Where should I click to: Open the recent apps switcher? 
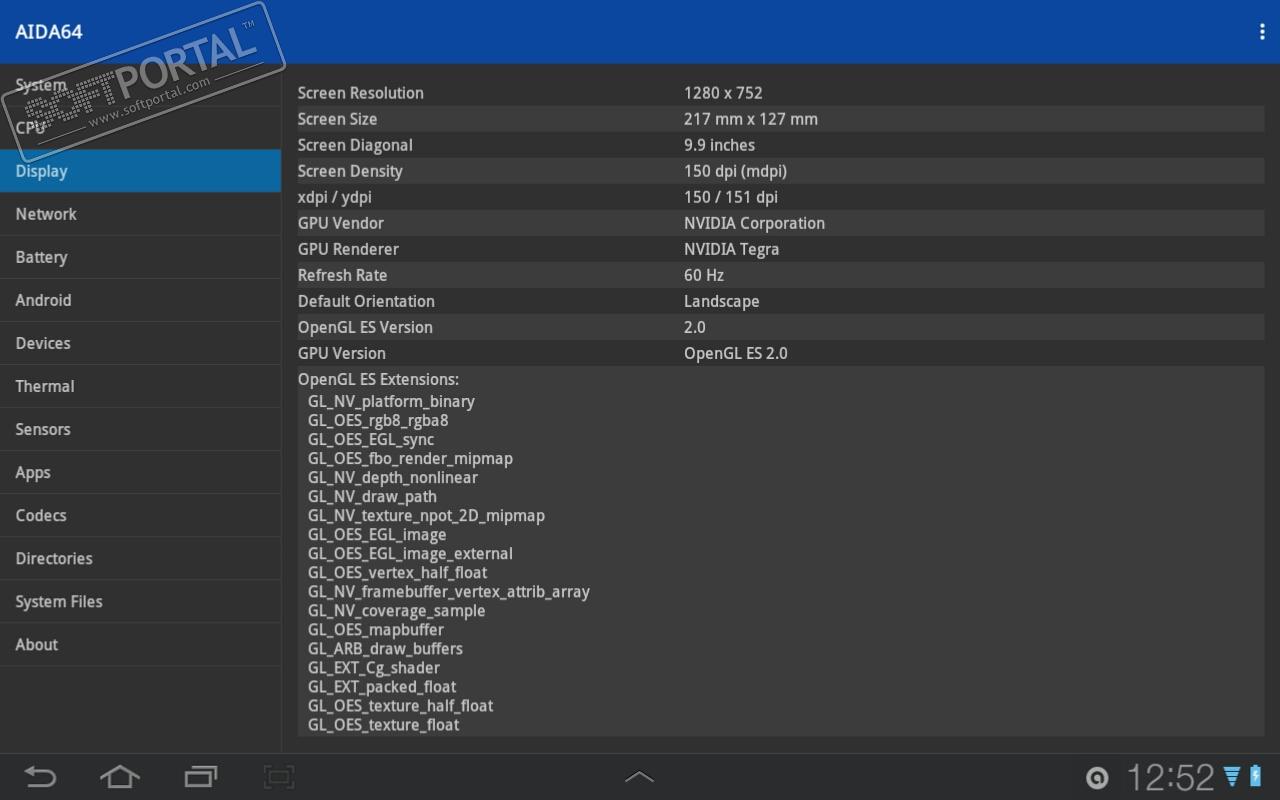[x=201, y=777]
